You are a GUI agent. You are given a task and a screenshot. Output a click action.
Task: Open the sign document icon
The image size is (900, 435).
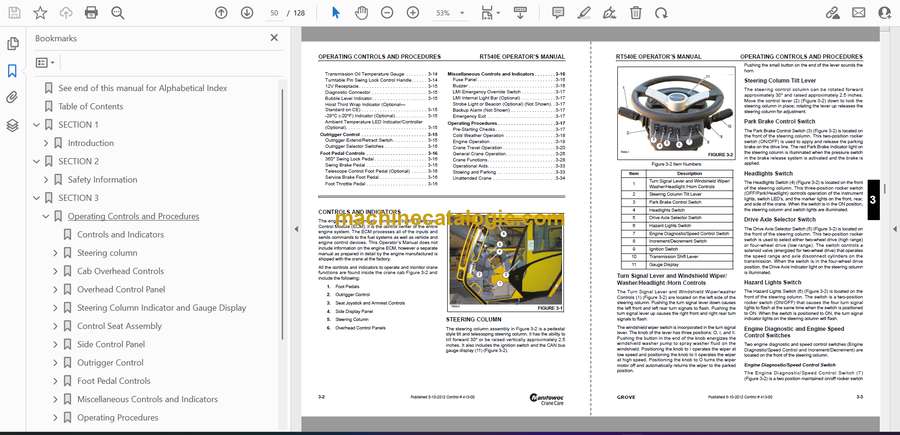click(x=610, y=13)
